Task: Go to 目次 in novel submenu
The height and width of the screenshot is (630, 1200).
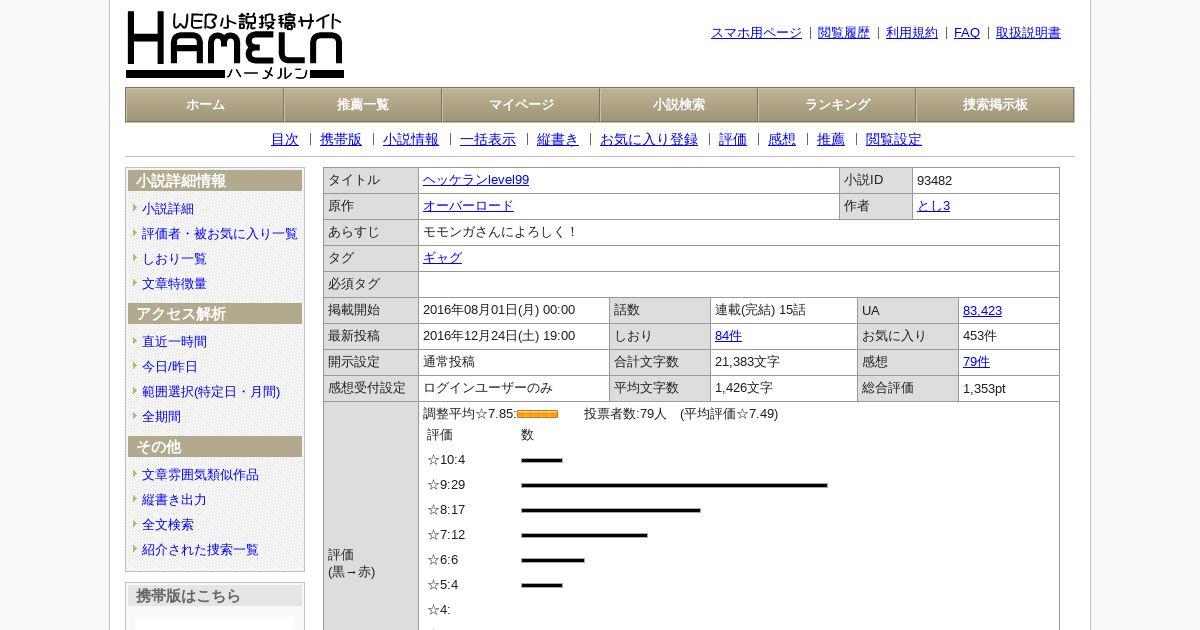Action: [x=285, y=140]
